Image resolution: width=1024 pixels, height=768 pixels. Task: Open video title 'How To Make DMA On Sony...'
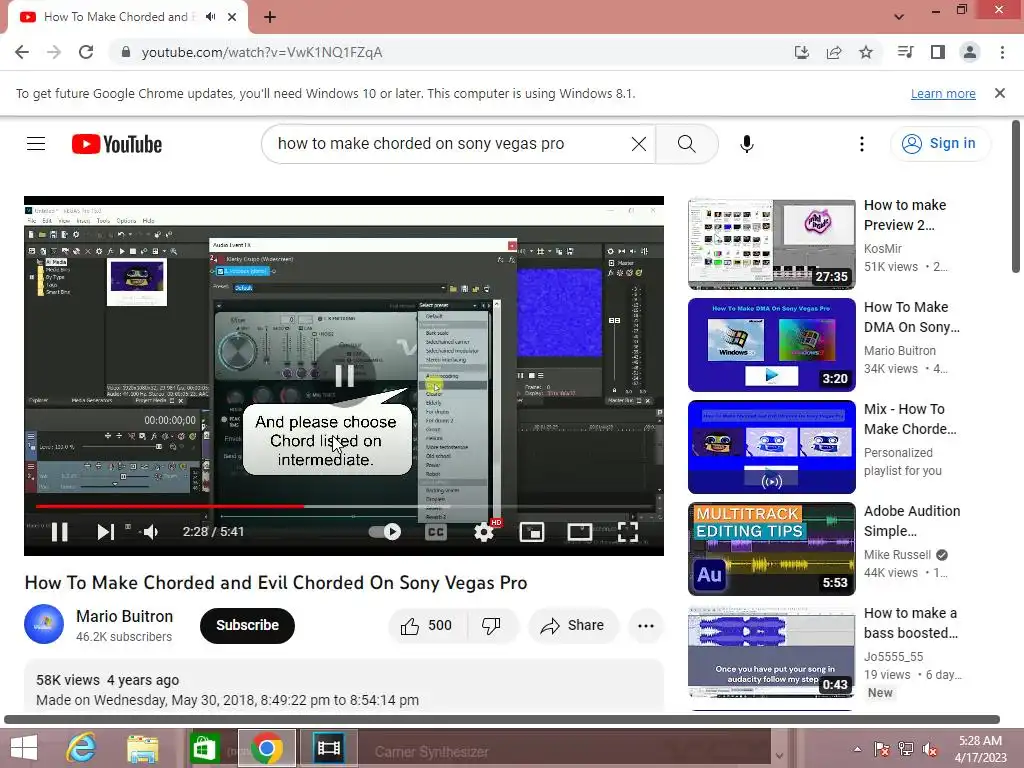pos(912,317)
